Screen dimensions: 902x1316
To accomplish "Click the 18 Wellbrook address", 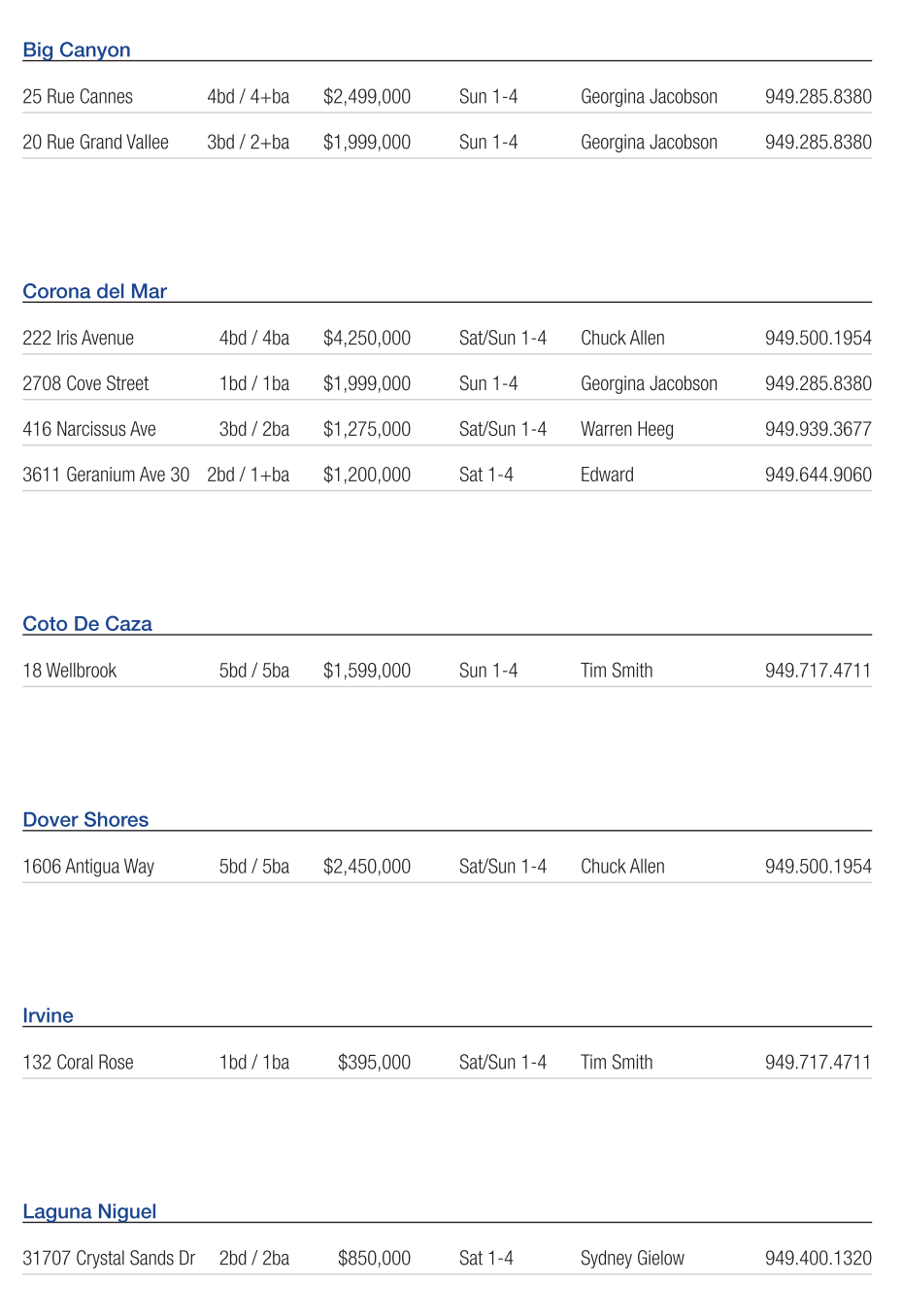I will (x=69, y=672).
